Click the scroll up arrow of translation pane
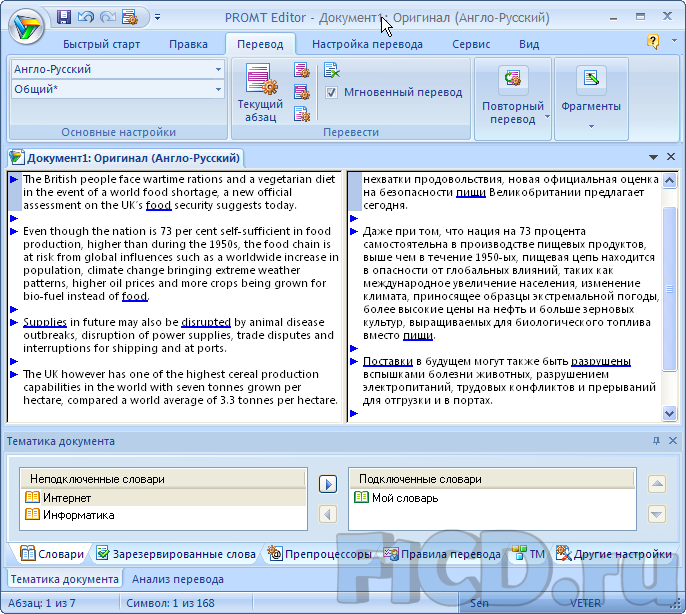 click(669, 180)
